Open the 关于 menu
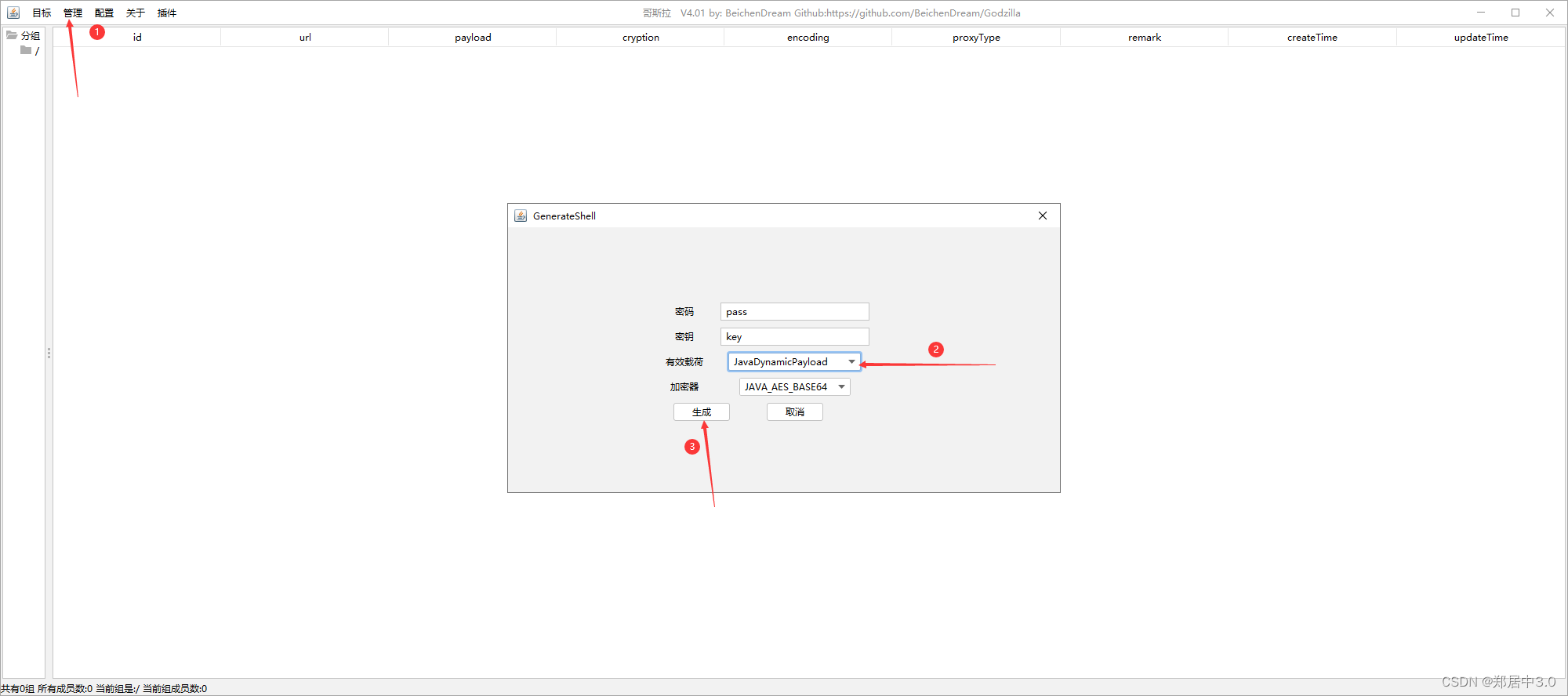Screen dimensions: 1568x696 click(x=136, y=13)
